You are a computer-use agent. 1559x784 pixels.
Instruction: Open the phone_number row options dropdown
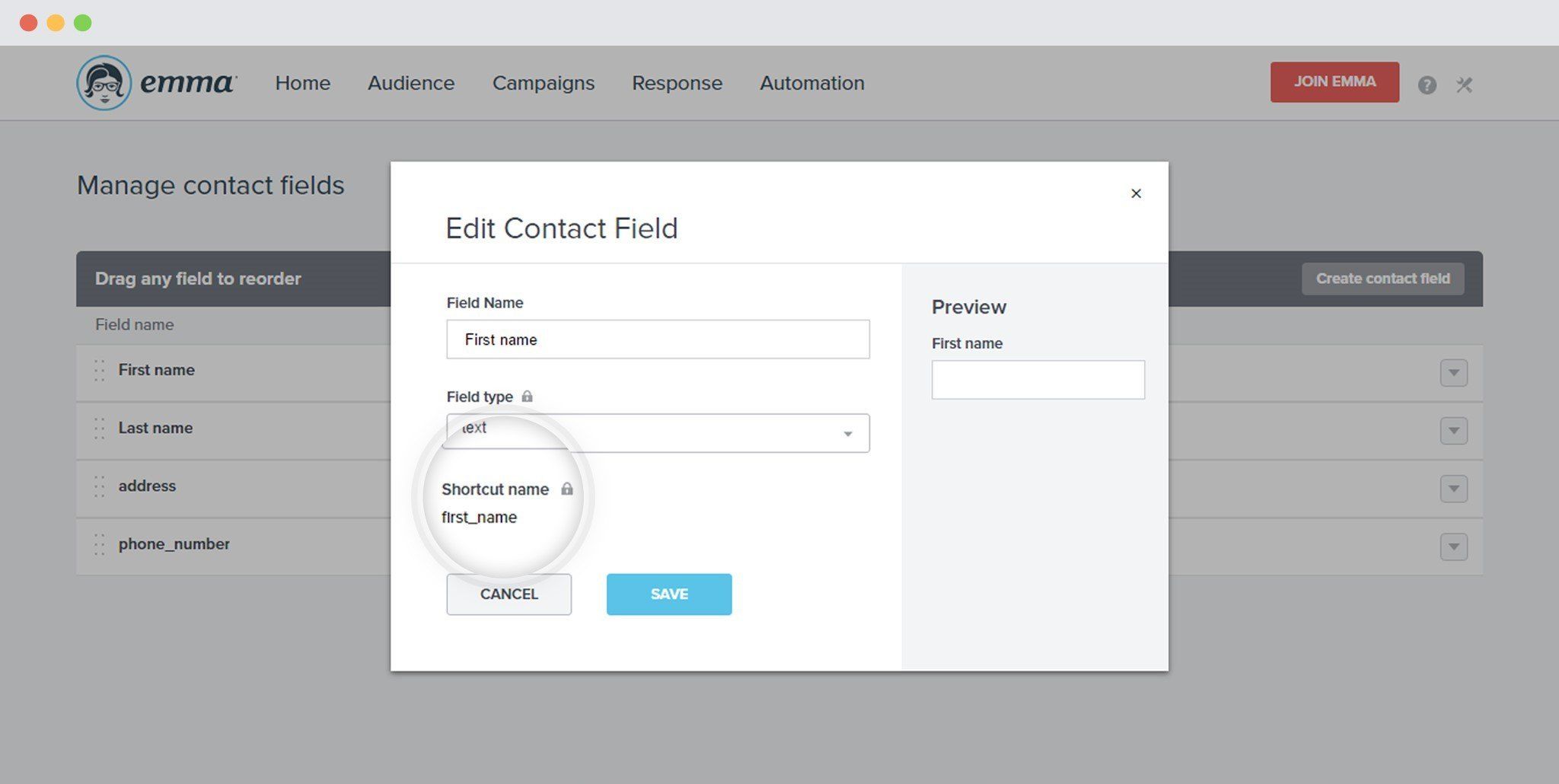[1453, 547]
